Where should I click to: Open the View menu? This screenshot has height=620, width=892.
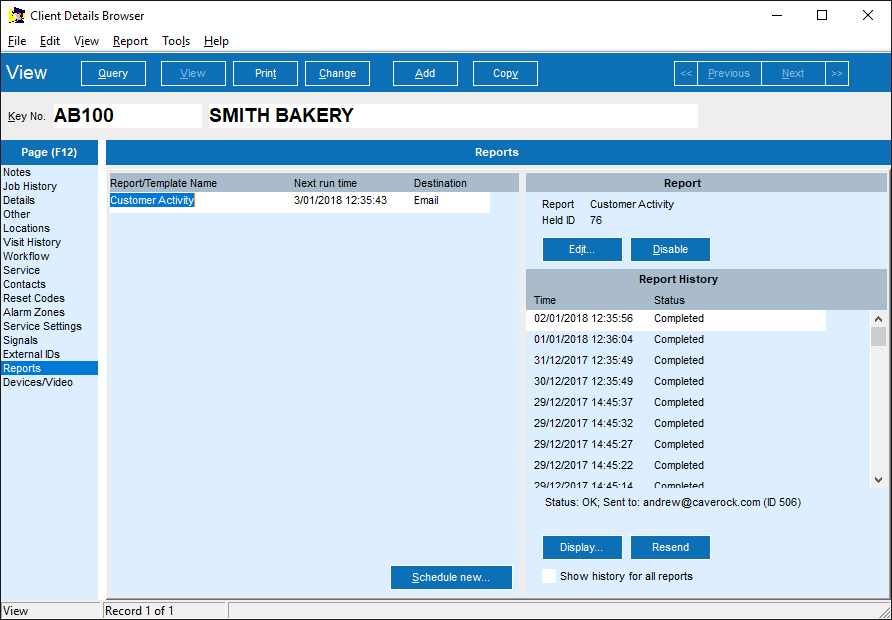click(86, 41)
